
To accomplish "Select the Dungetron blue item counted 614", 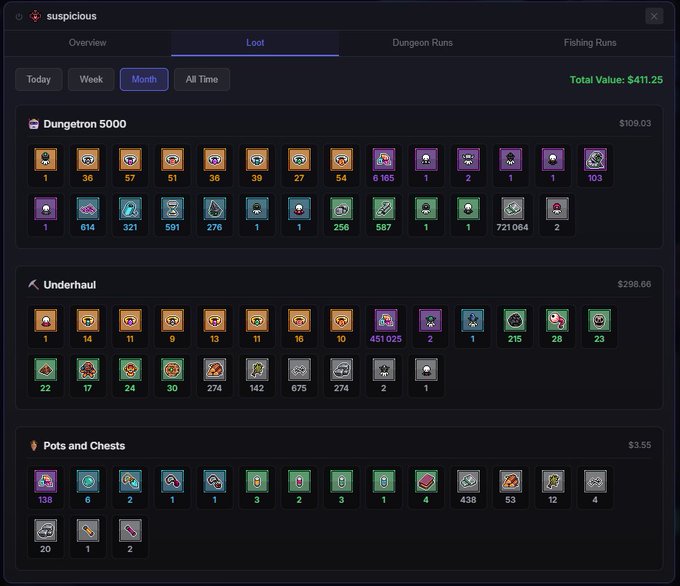I will click(88, 215).
